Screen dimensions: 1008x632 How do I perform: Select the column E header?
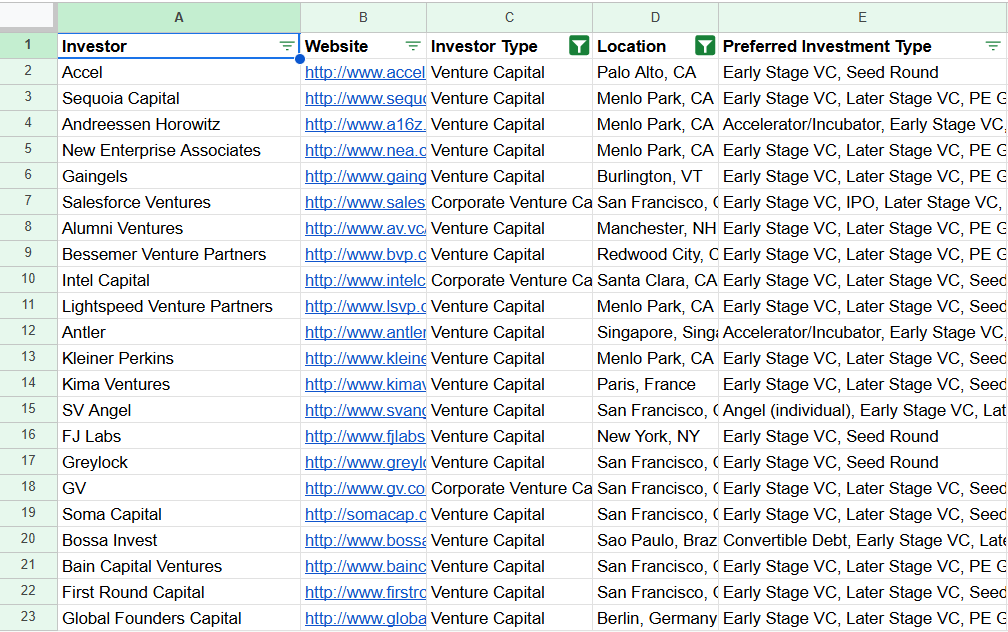(x=862, y=17)
